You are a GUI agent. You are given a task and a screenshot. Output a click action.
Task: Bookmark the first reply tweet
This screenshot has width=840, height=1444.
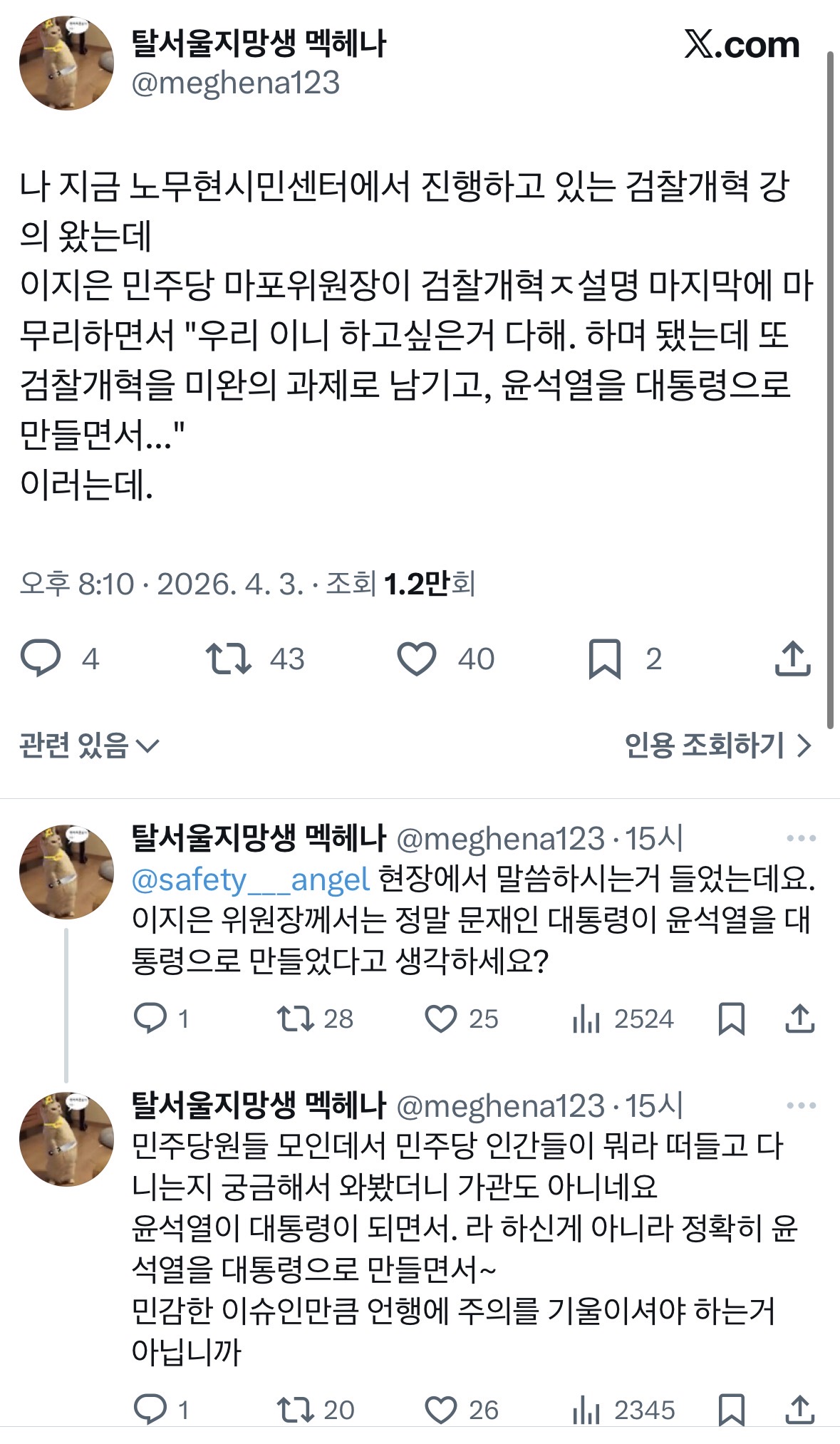pyautogui.click(x=732, y=1018)
